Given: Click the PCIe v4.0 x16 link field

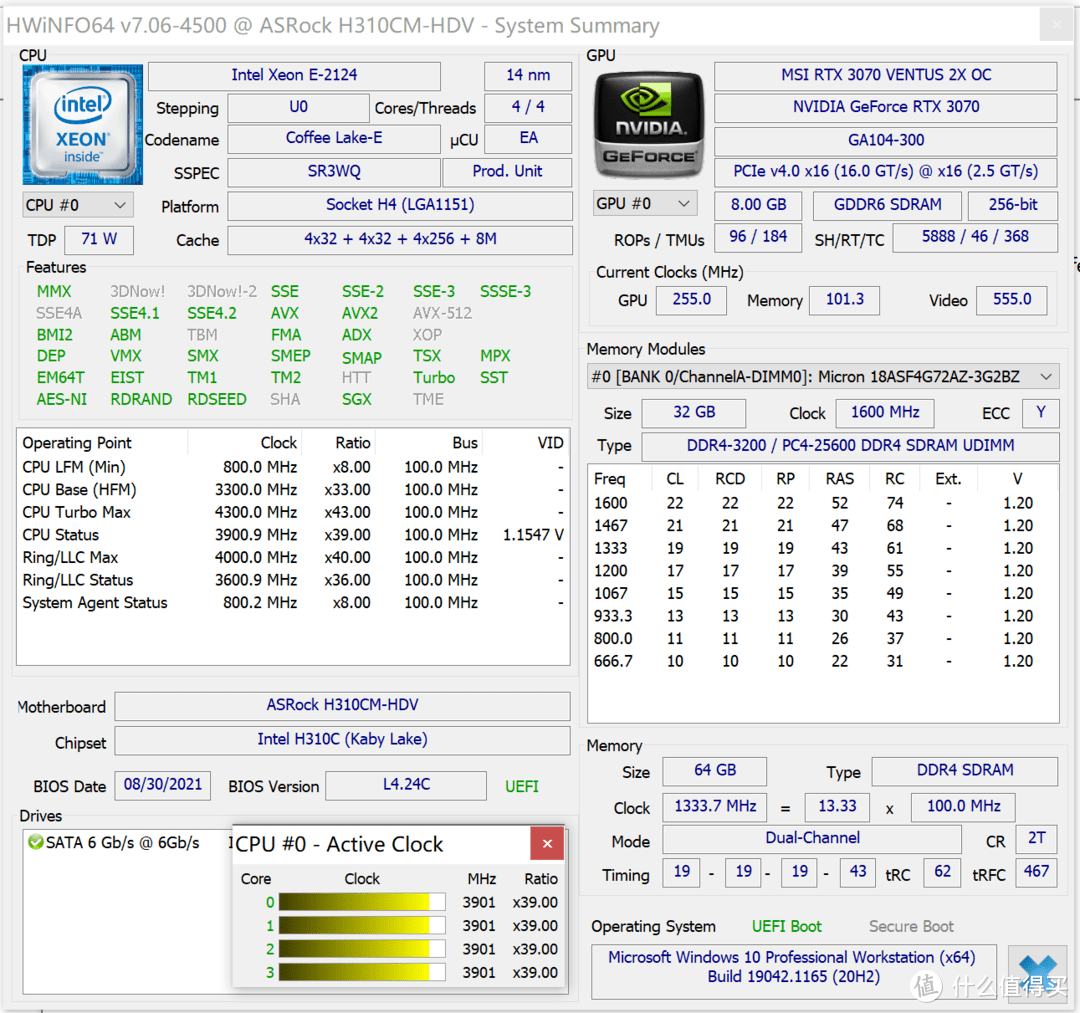Looking at the screenshot, I should coord(886,171).
